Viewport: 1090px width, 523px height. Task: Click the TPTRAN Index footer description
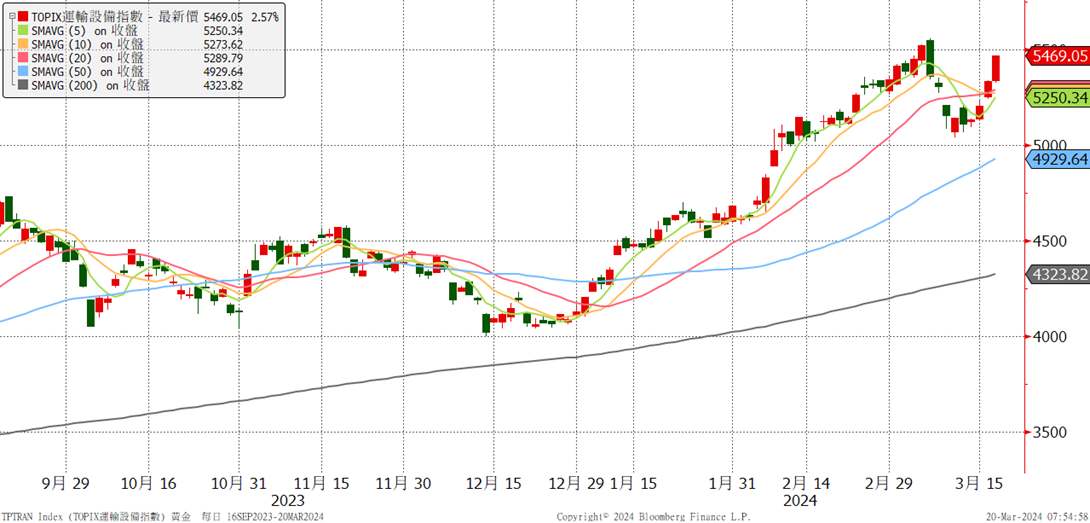(161, 517)
